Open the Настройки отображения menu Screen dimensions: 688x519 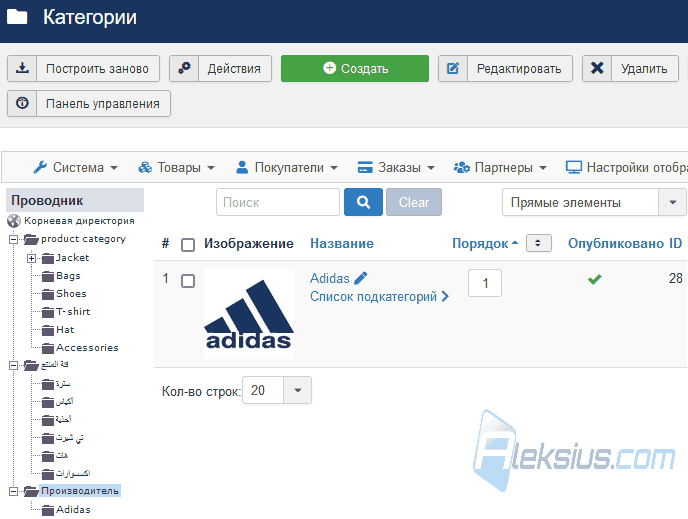(x=626, y=168)
